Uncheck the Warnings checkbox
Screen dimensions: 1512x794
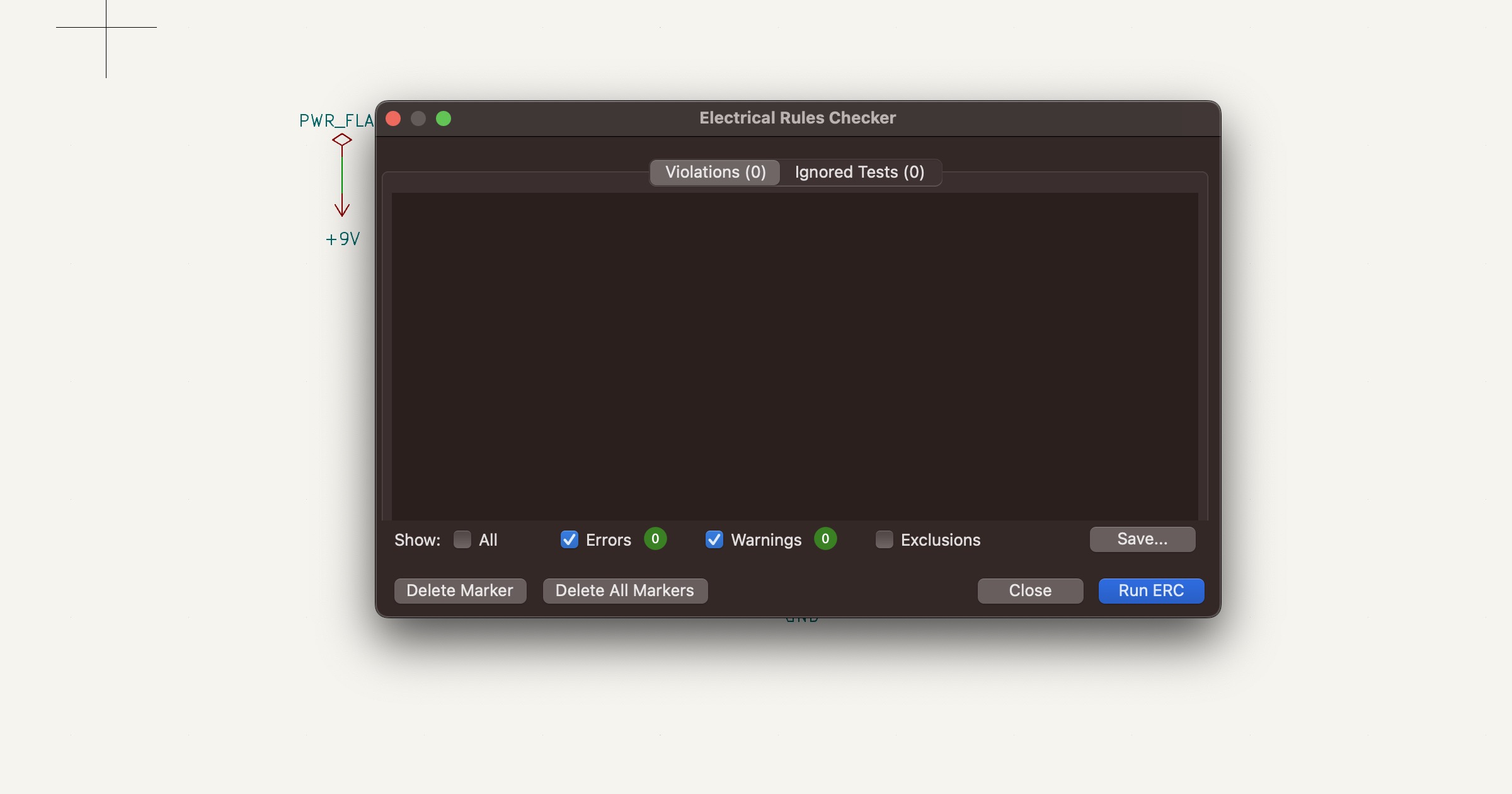click(x=714, y=539)
